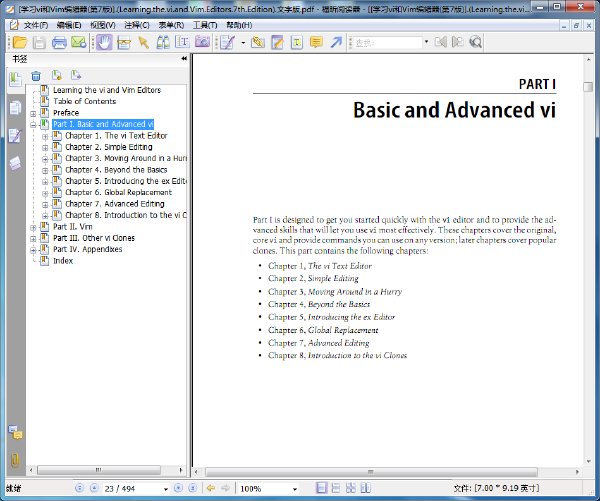Viewport: 600px width, 501px height.
Task: Expand Part III. Other vi Clones
Action: pyautogui.click(x=33, y=238)
